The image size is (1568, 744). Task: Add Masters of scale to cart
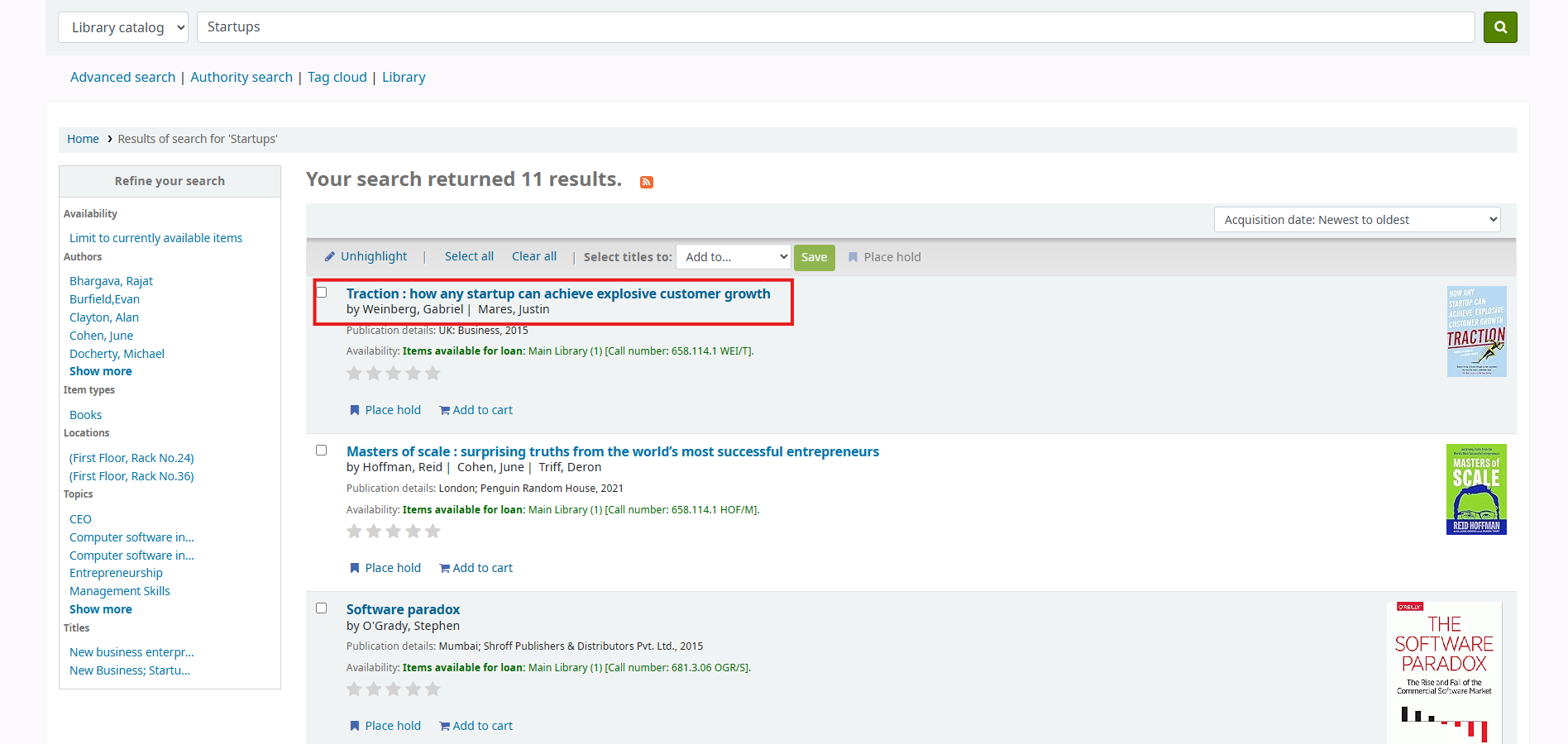[476, 568]
